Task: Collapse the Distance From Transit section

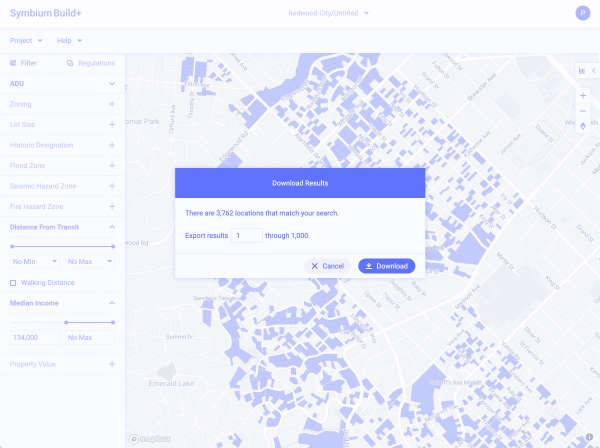Action: [x=112, y=227]
